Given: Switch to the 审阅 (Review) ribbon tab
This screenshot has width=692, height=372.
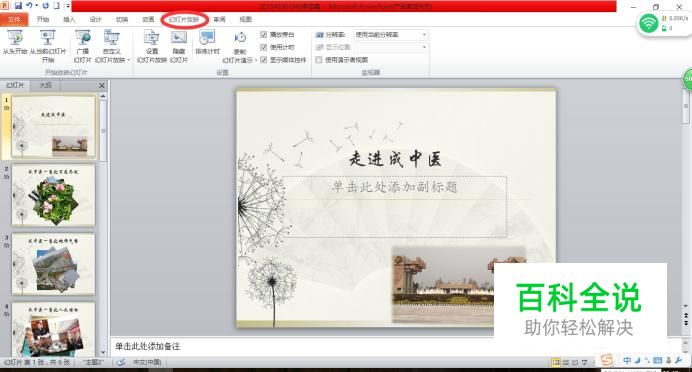Looking at the screenshot, I should [219, 19].
